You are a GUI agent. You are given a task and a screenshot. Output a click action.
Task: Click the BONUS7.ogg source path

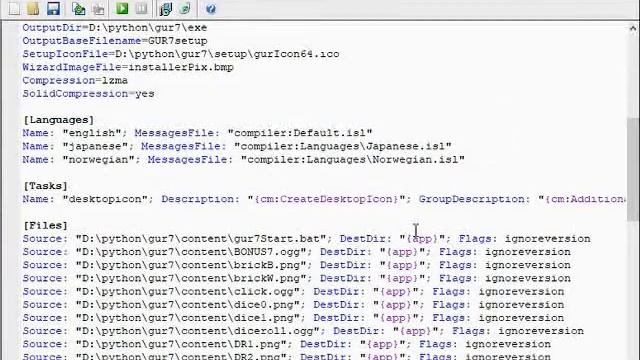pyautogui.click(x=191, y=252)
